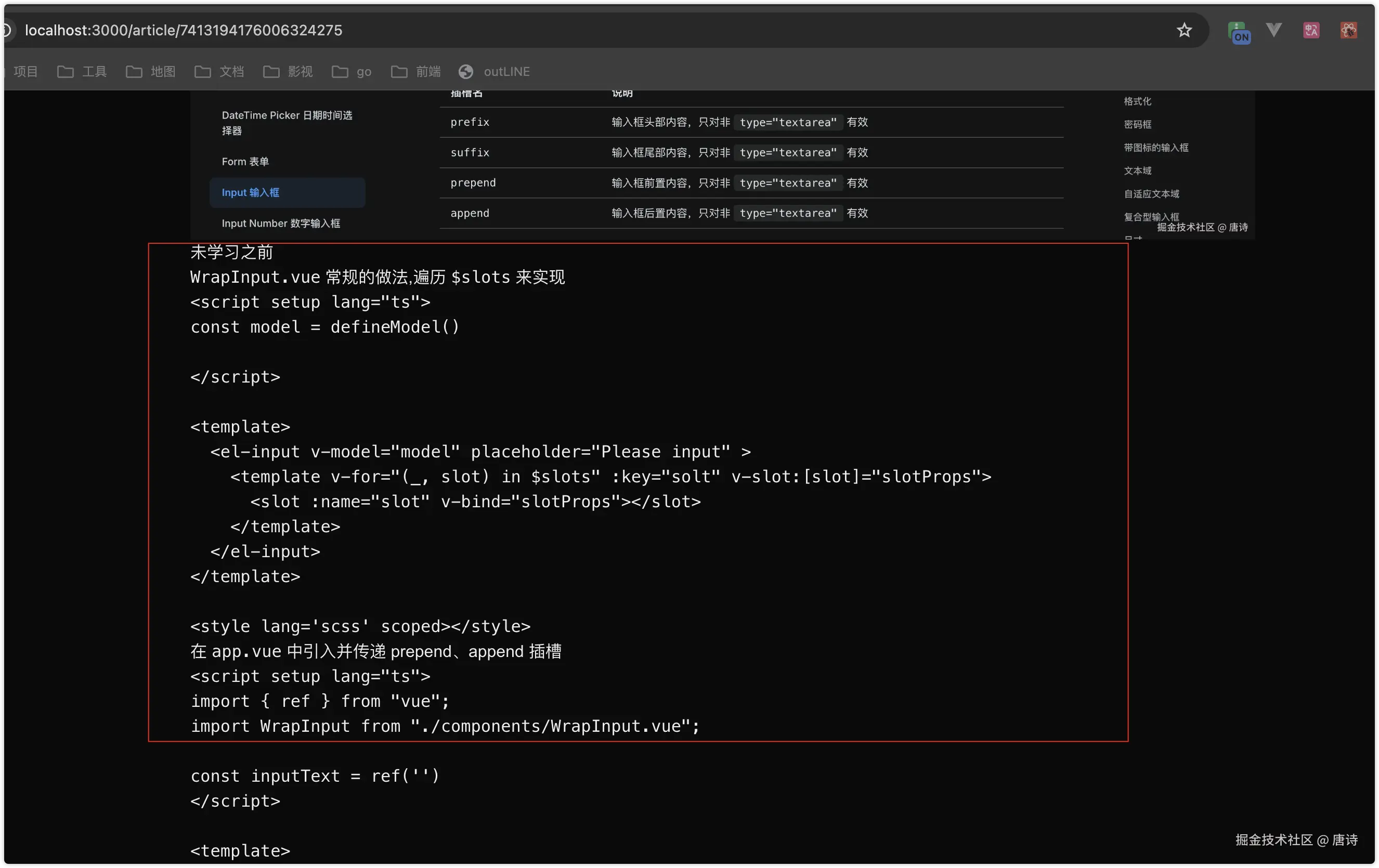1379x868 pixels.
Task: Open the 影视 bookmark folder
Action: click(x=288, y=72)
